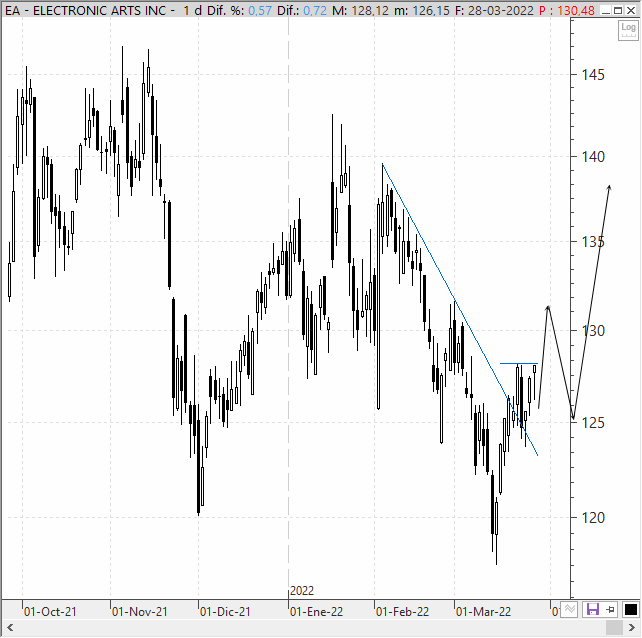Click the 120 price axis label
Screen dimensions: 642x638
[x=592, y=518]
